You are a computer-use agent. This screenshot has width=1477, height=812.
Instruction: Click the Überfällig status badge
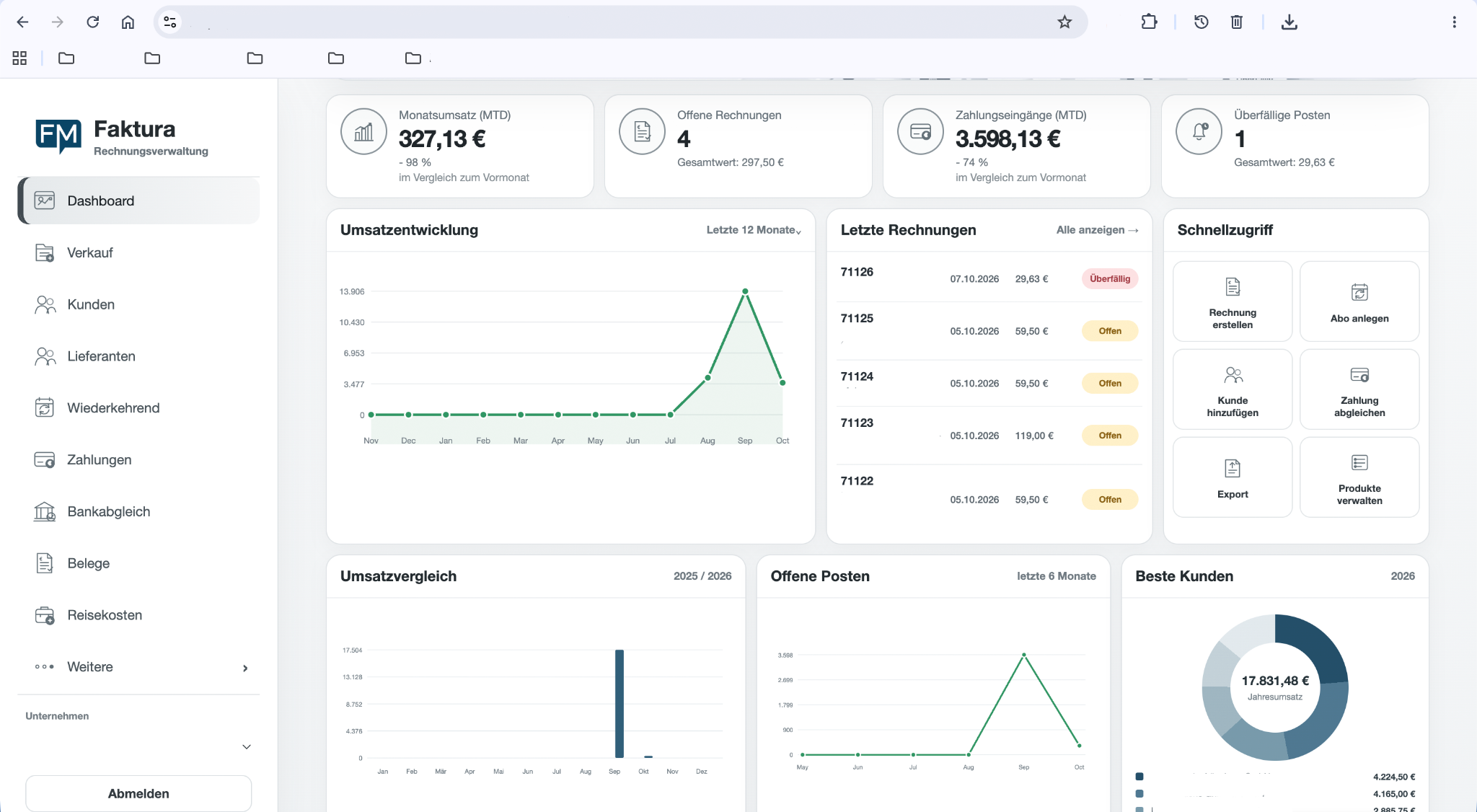click(x=1110, y=279)
